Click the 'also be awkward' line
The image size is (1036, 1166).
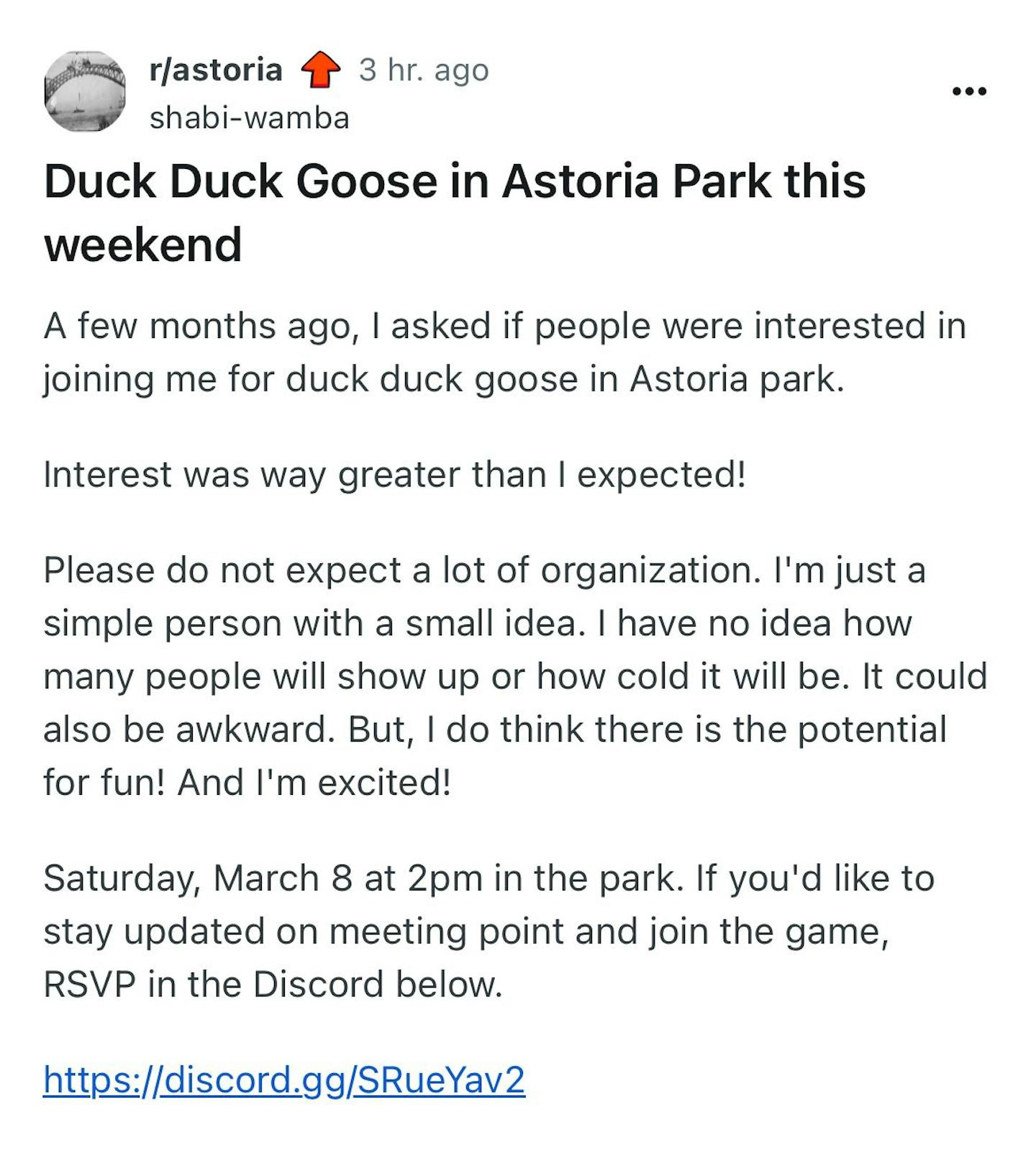pyautogui.click(x=495, y=729)
